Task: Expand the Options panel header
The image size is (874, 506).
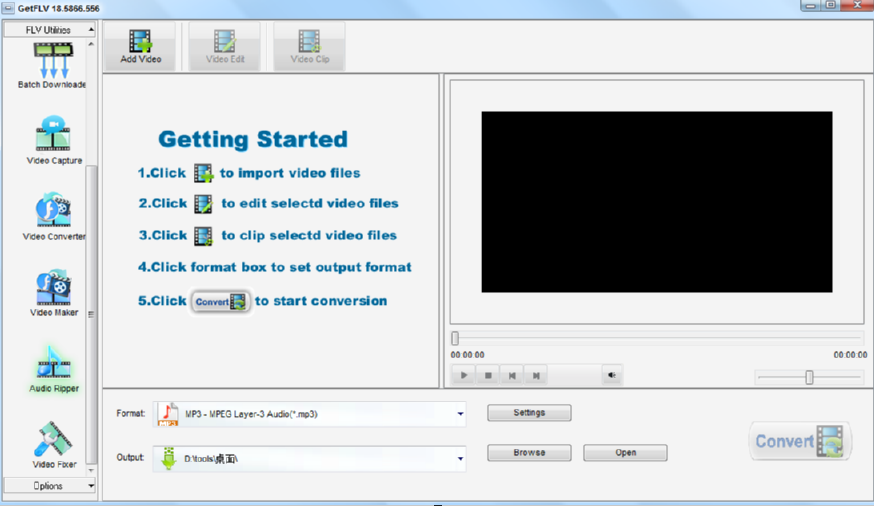Action: pyautogui.click(x=50, y=486)
